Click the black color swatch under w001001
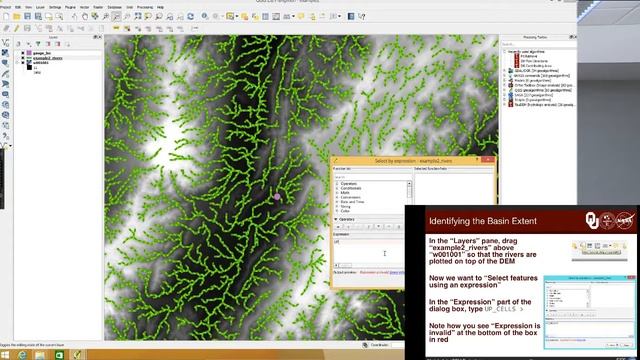Image resolution: width=640 pixels, height=360 pixels. [x=29, y=68]
